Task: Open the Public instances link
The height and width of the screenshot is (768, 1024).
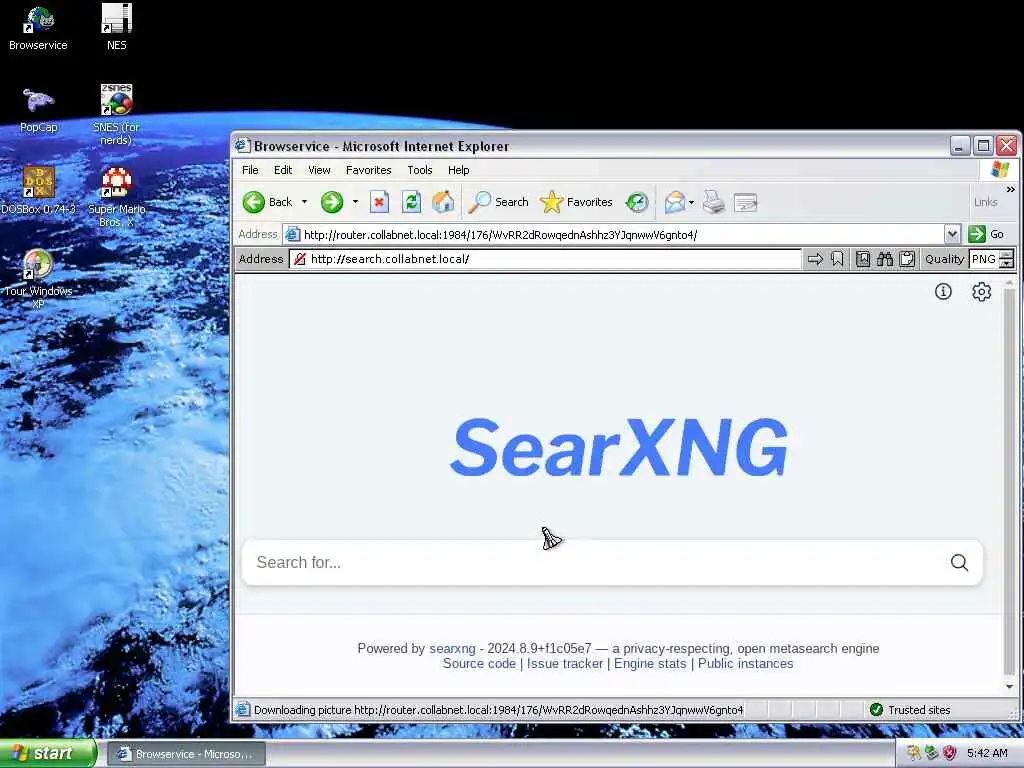Action: 745,664
